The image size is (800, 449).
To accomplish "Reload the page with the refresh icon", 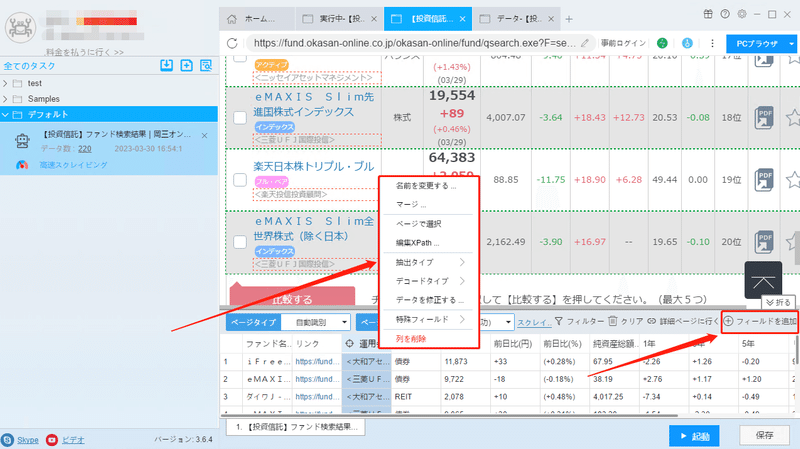I will coord(232,43).
